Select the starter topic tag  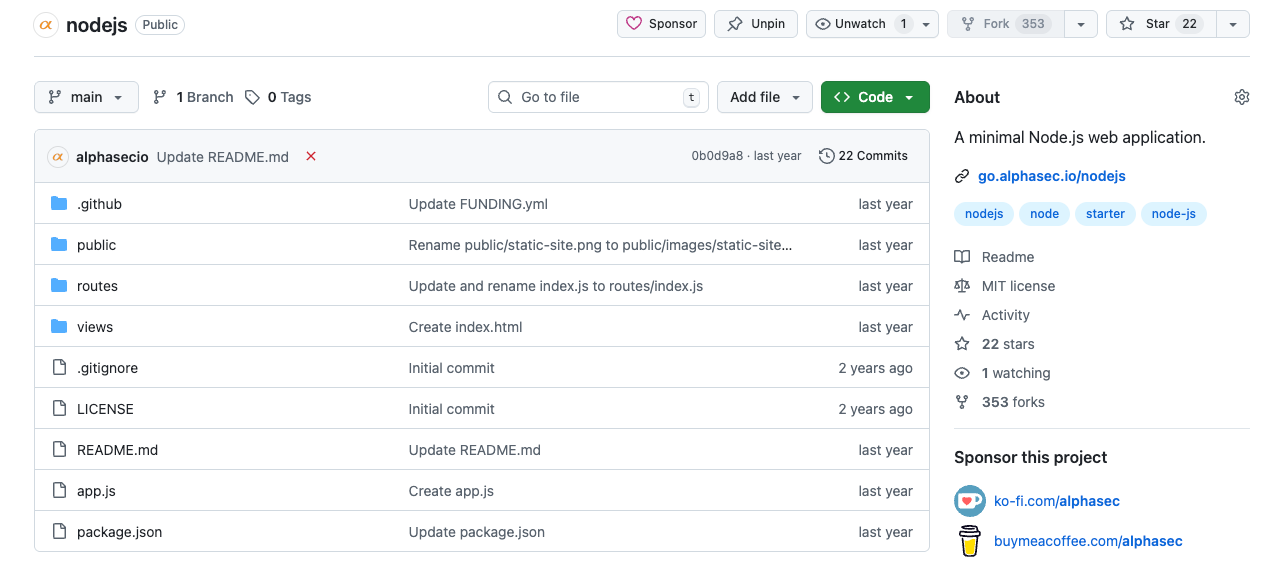point(1105,214)
